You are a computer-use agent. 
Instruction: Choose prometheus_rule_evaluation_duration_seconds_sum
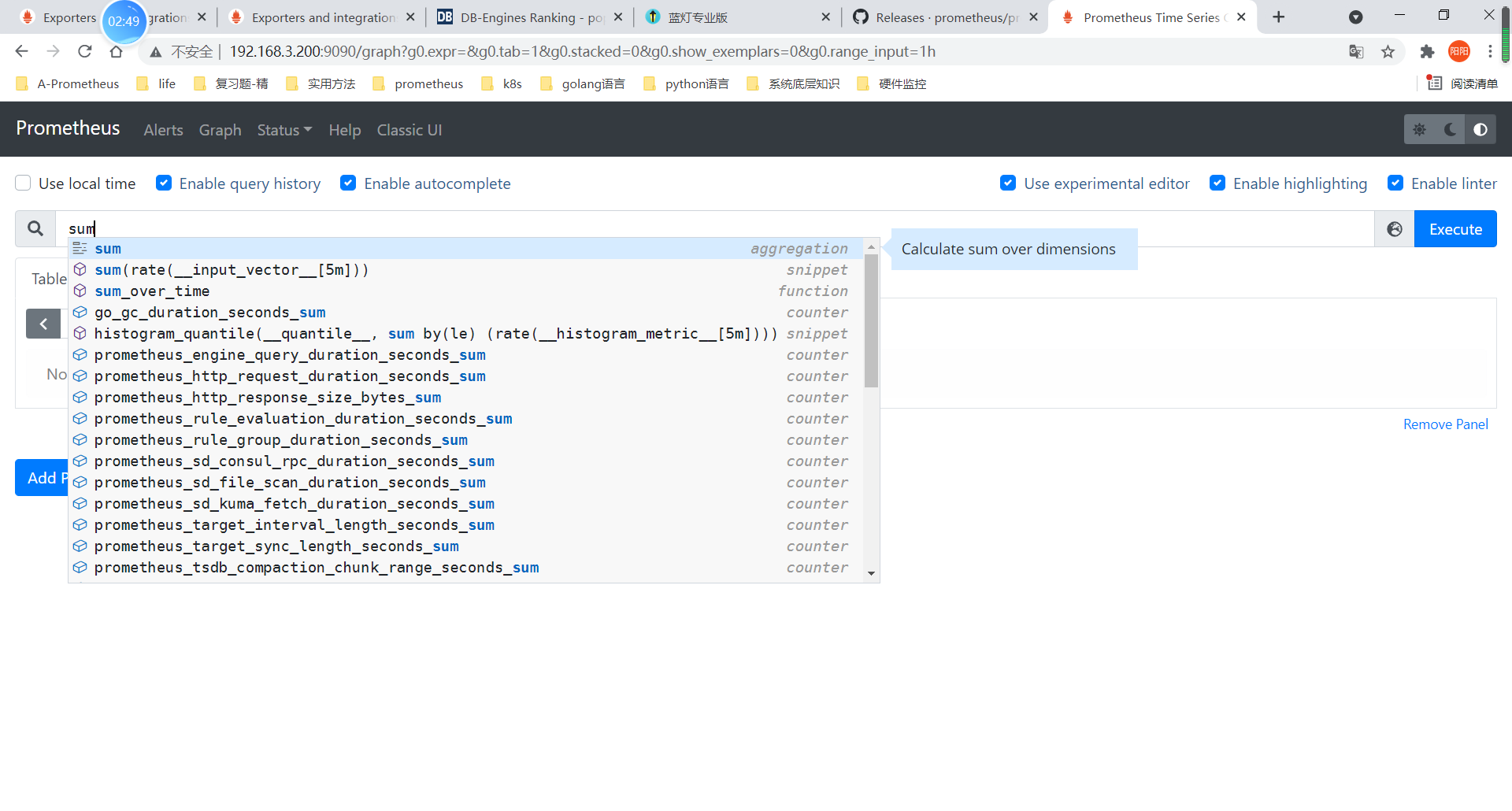click(465, 419)
